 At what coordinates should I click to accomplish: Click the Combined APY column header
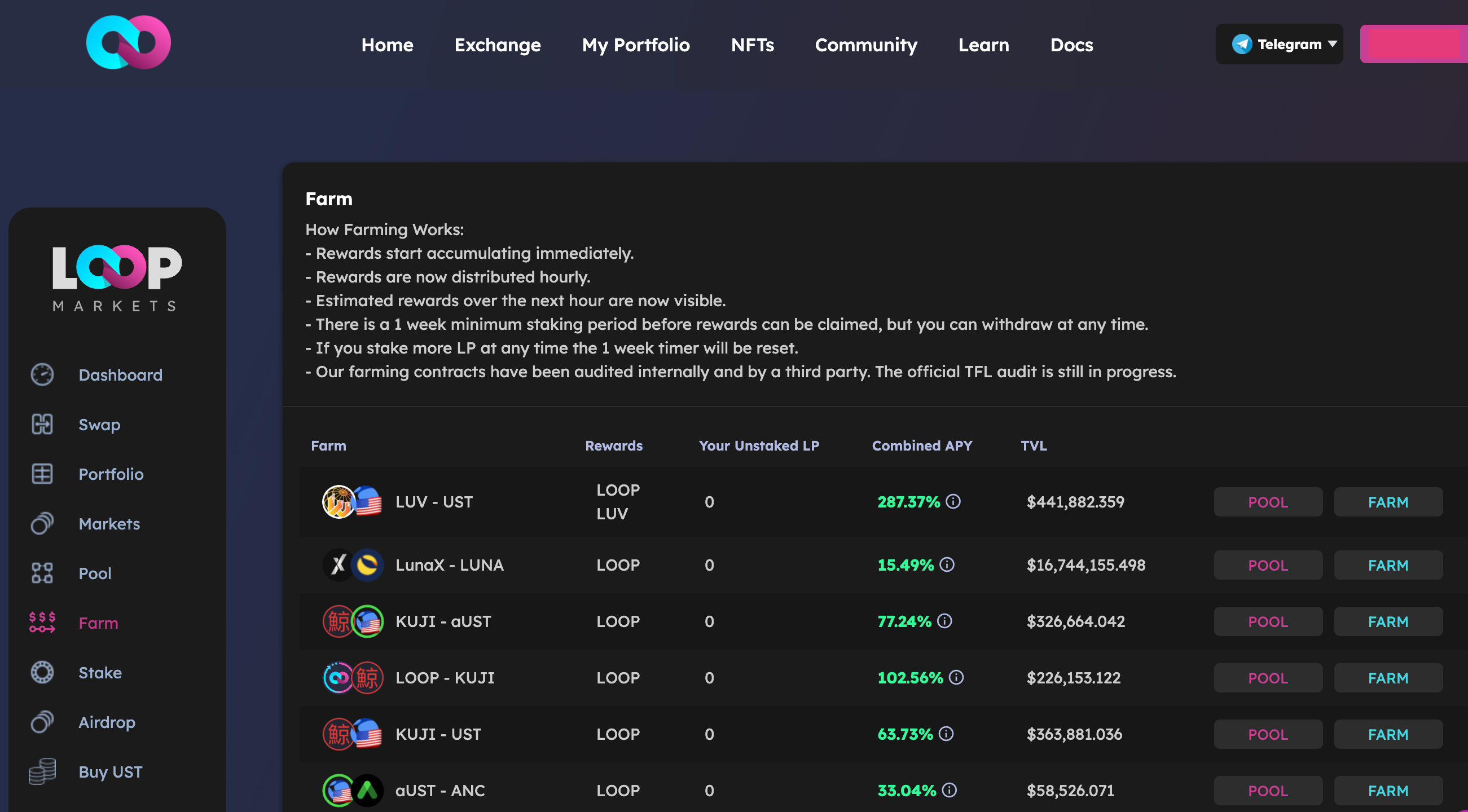coord(921,445)
